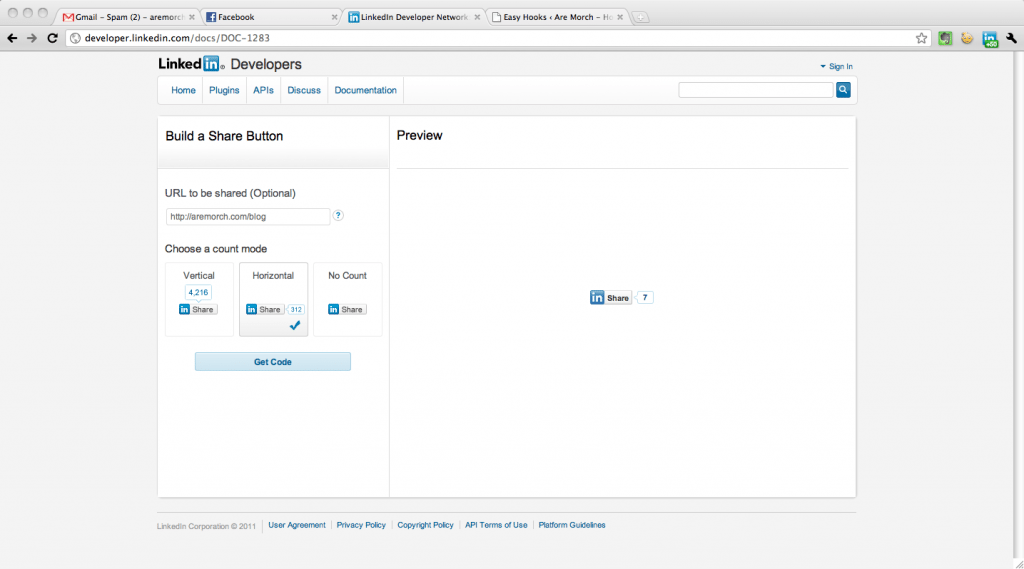The width and height of the screenshot is (1024, 569).
Task: Click the site search input field
Action: (x=756, y=90)
